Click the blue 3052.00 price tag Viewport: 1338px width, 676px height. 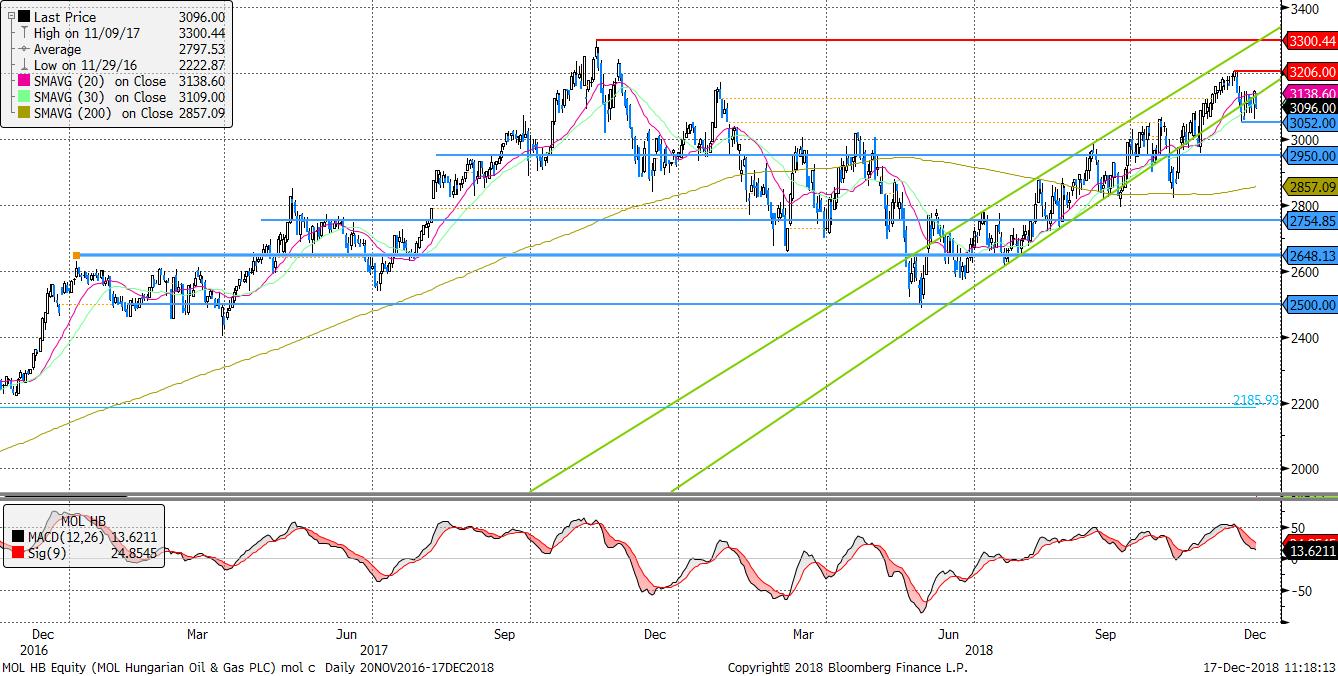tap(1310, 122)
